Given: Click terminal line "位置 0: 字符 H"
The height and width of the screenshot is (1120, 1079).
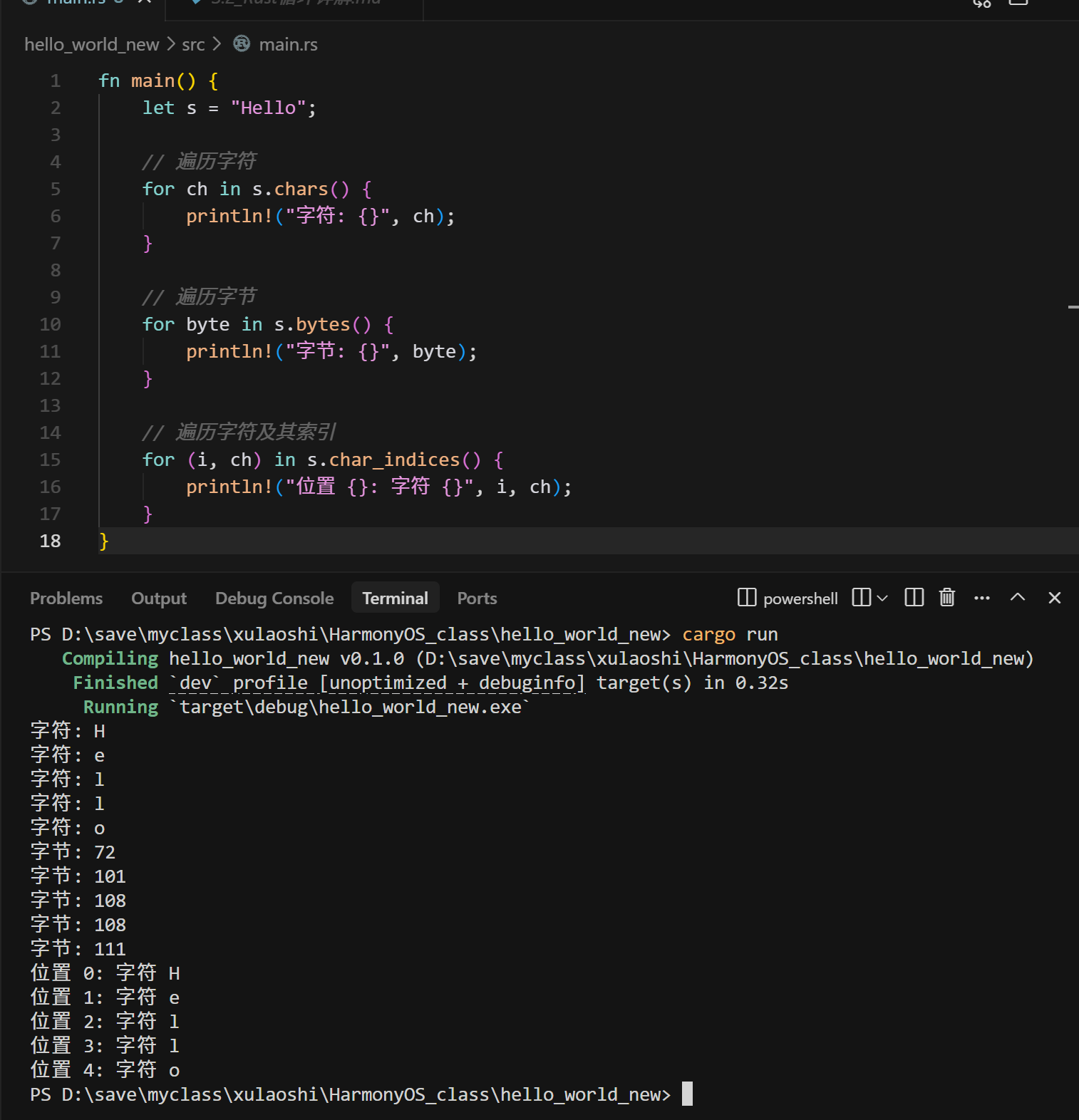Looking at the screenshot, I should click(x=105, y=974).
